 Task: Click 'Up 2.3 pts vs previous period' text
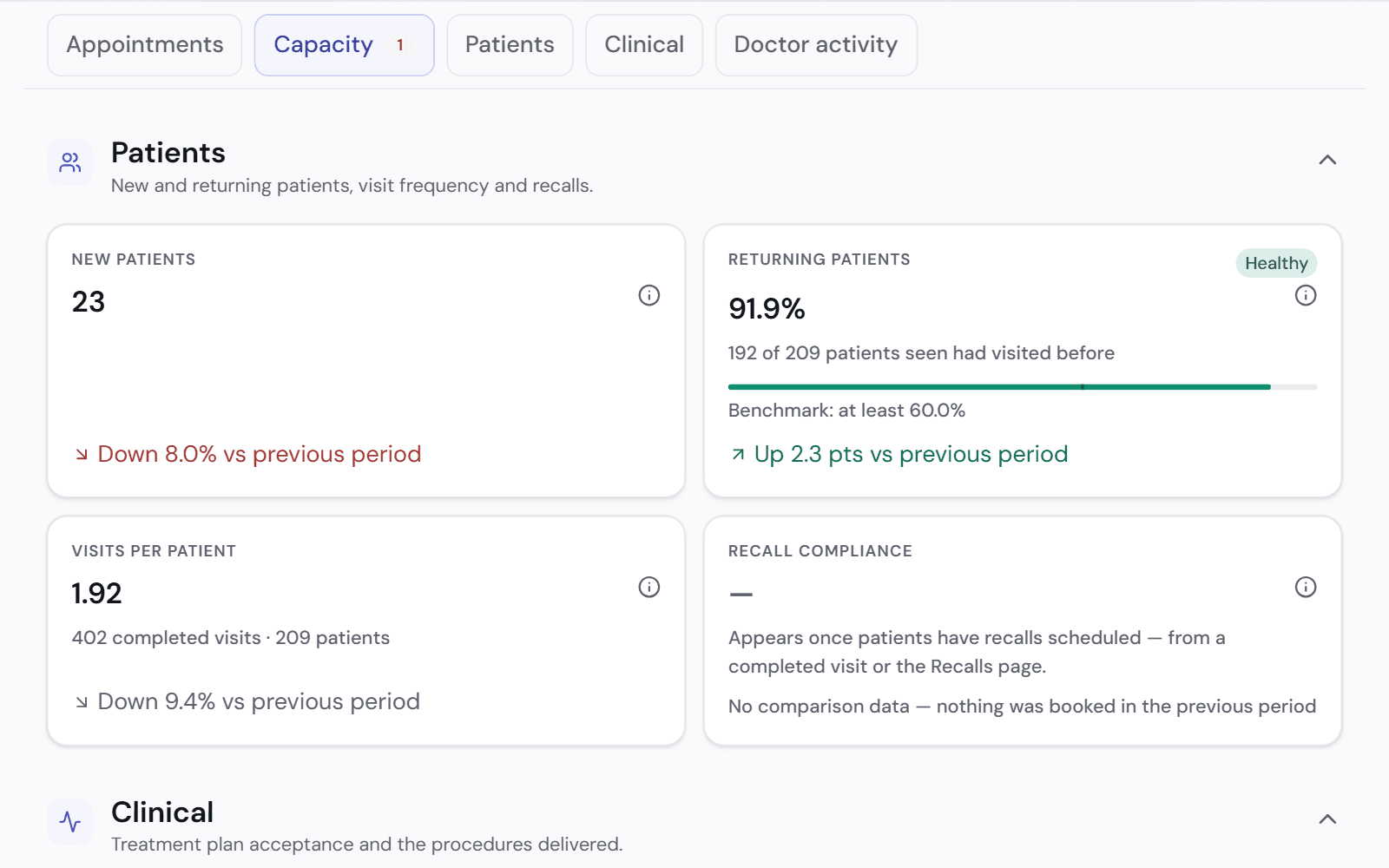pos(912,454)
